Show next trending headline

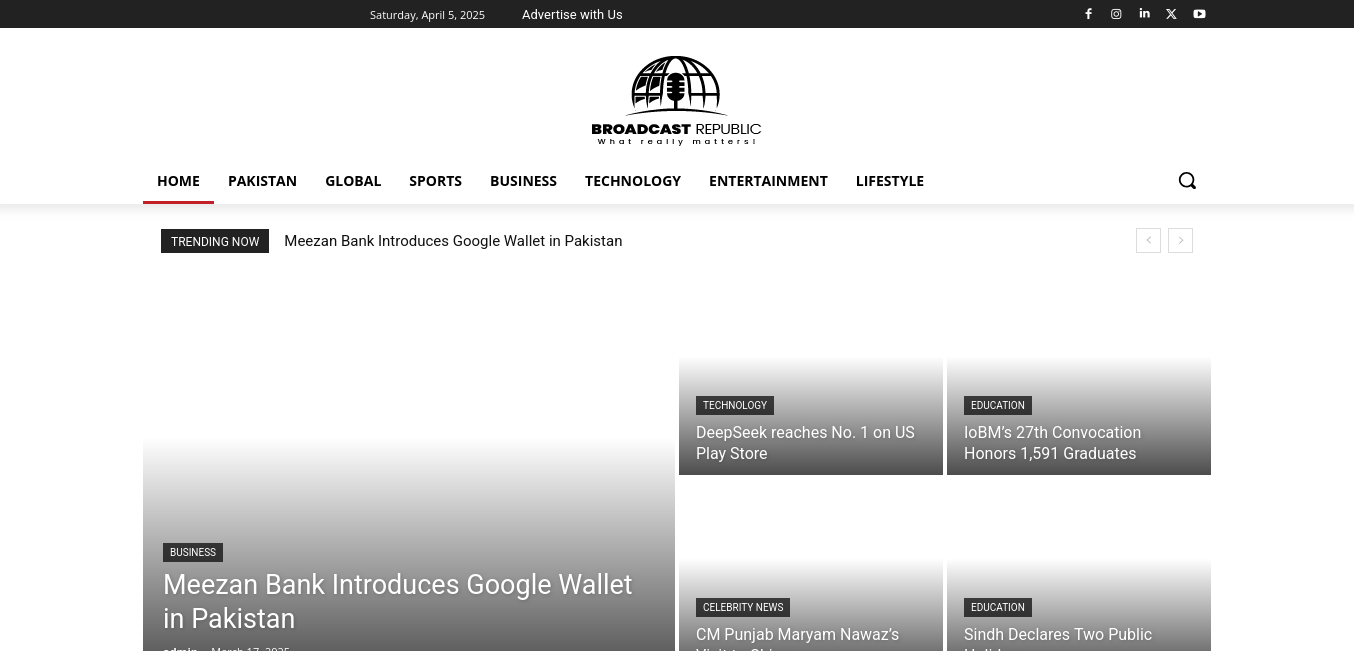1180,241
